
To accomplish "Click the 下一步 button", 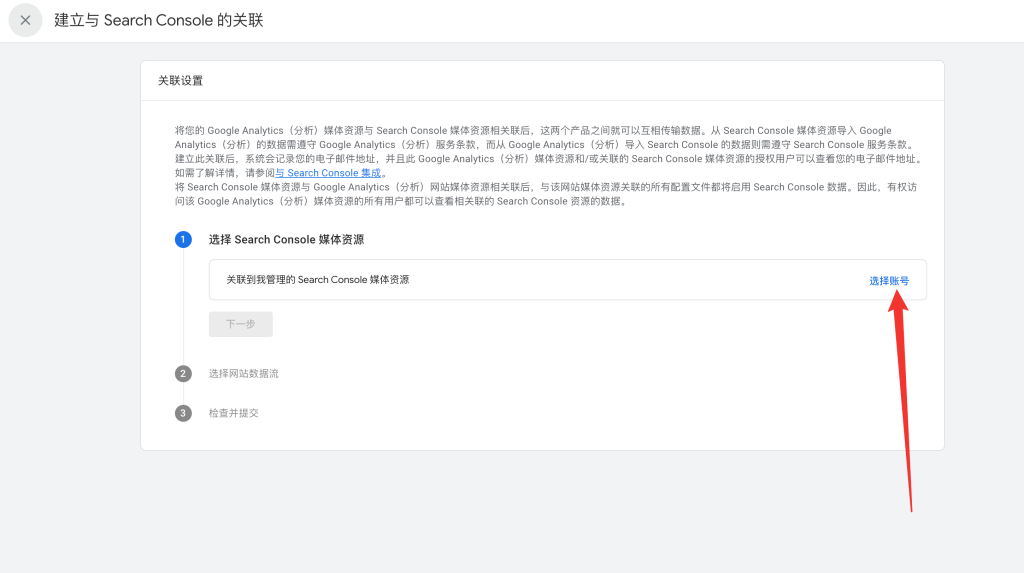I will point(240,324).
